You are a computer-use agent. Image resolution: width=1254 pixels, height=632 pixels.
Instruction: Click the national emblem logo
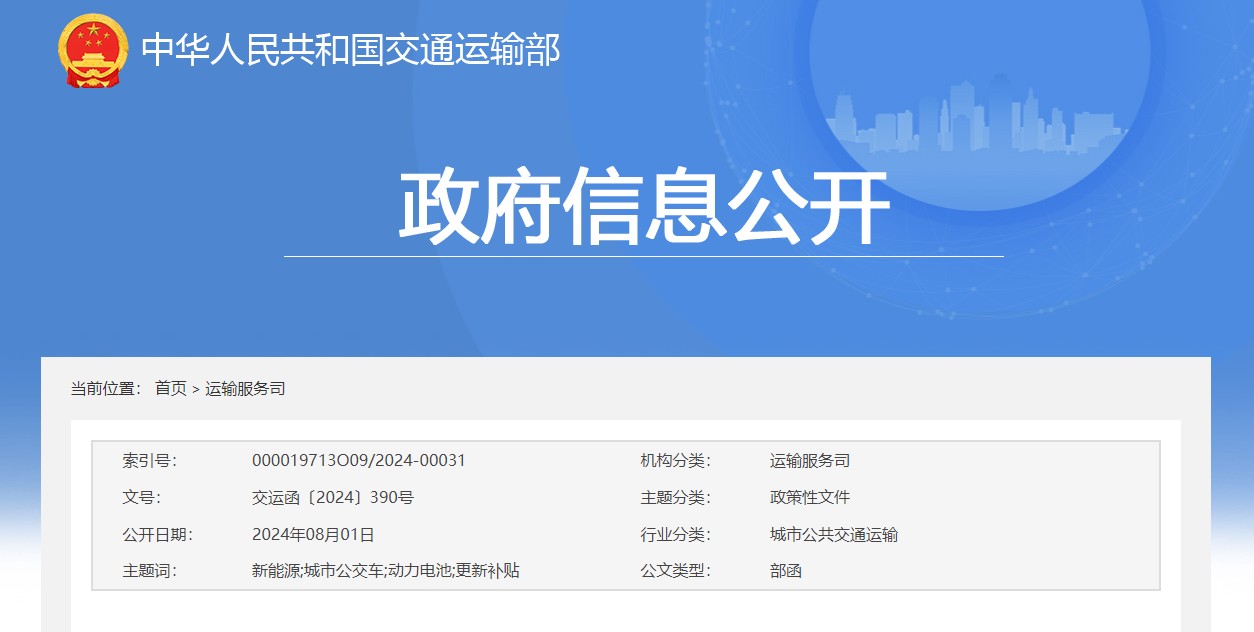[x=93, y=51]
